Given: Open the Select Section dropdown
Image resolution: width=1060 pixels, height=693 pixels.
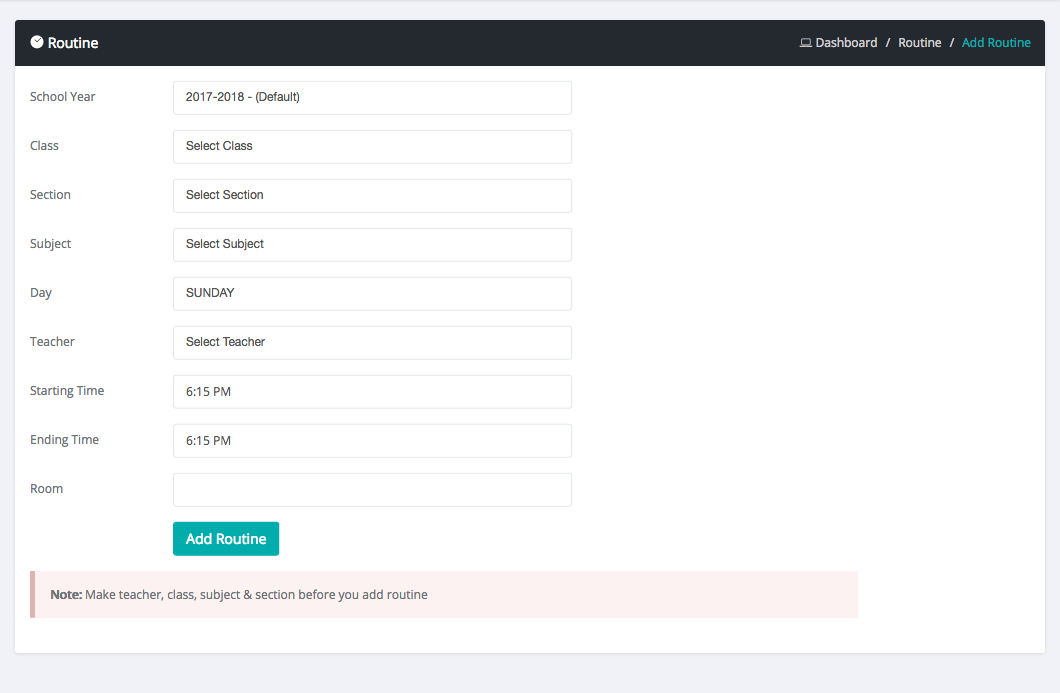Looking at the screenshot, I should 372,196.
